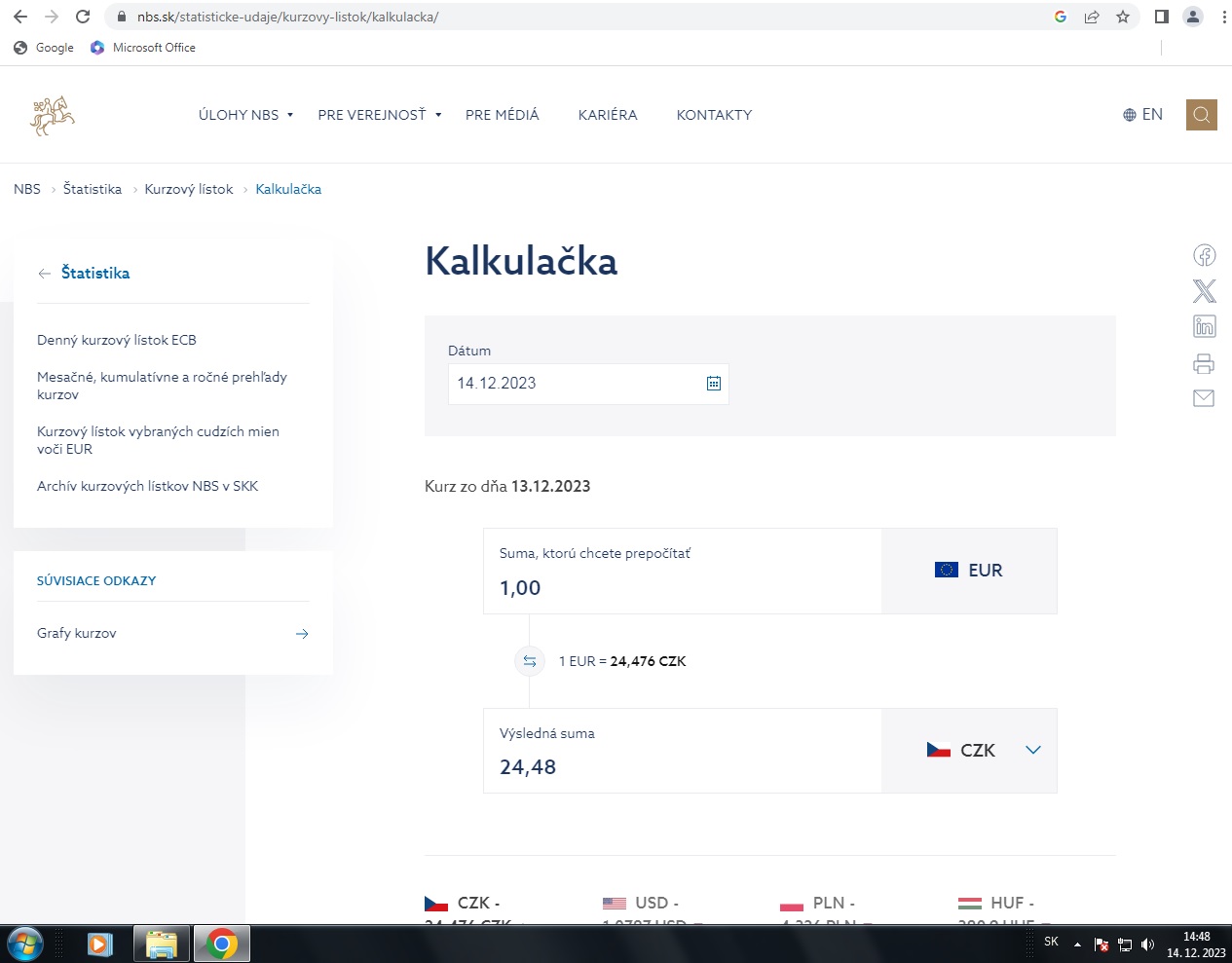Swap currencies with the exchange arrows icon

529,661
